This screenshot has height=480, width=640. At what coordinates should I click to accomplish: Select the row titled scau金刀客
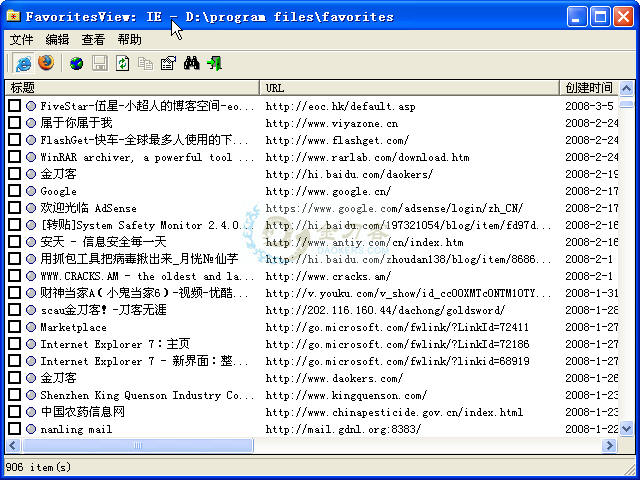tap(103, 310)
